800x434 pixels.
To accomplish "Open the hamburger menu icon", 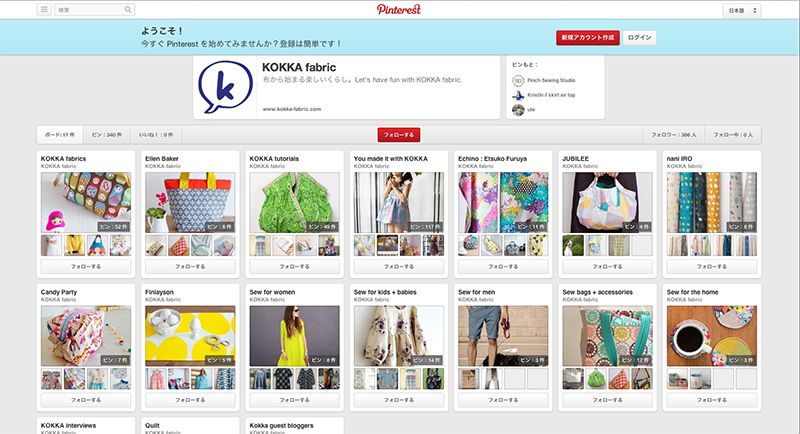I will pyautogui.click(x=44, y=10).
